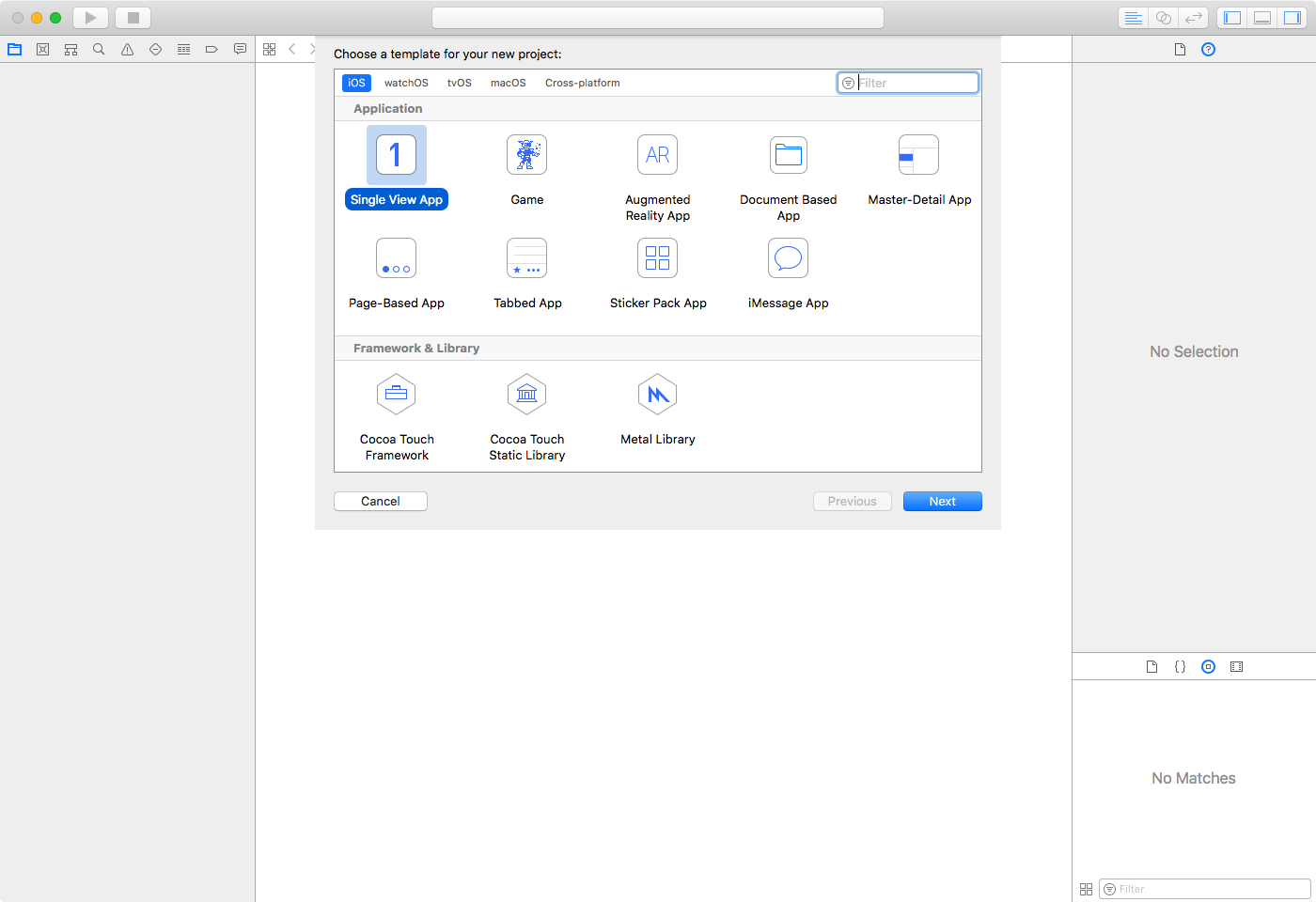Screen dimensions: 1316x902
Task: Toggle the Navigator panel visibility
Action: [x=1232, y=18]
